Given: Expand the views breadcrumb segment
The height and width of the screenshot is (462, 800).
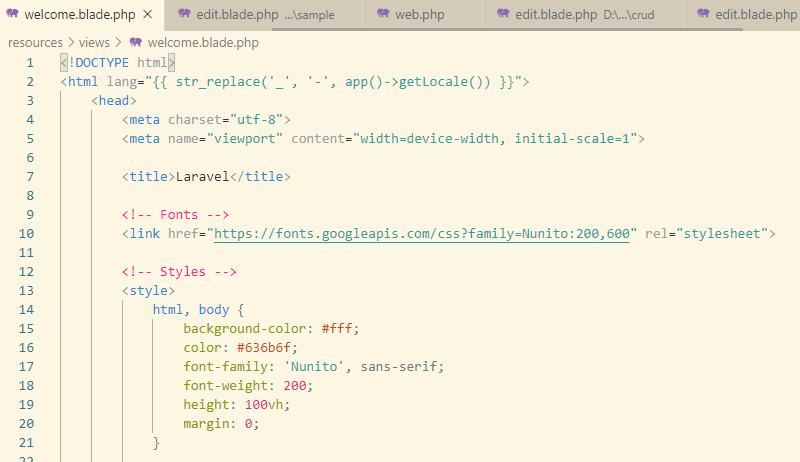Looking at the screenshot, I should 97,43.
